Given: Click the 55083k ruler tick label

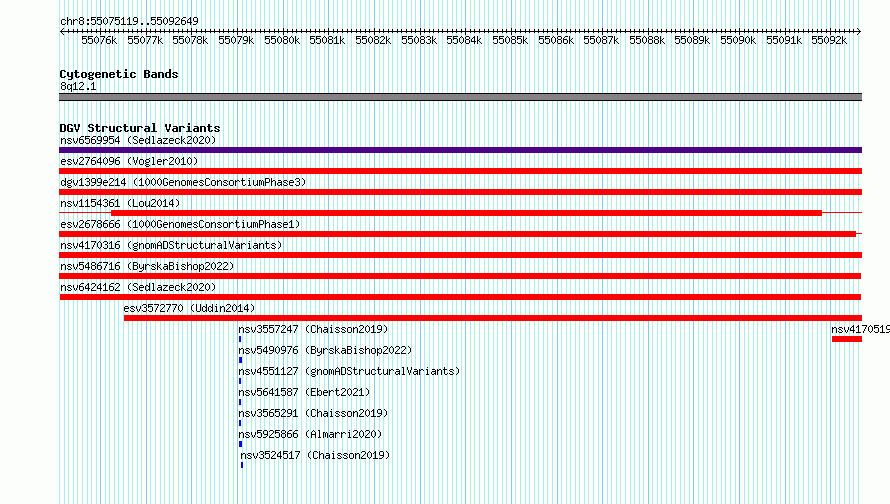Looking at the screenshot, I should click(x=419, y=40).
